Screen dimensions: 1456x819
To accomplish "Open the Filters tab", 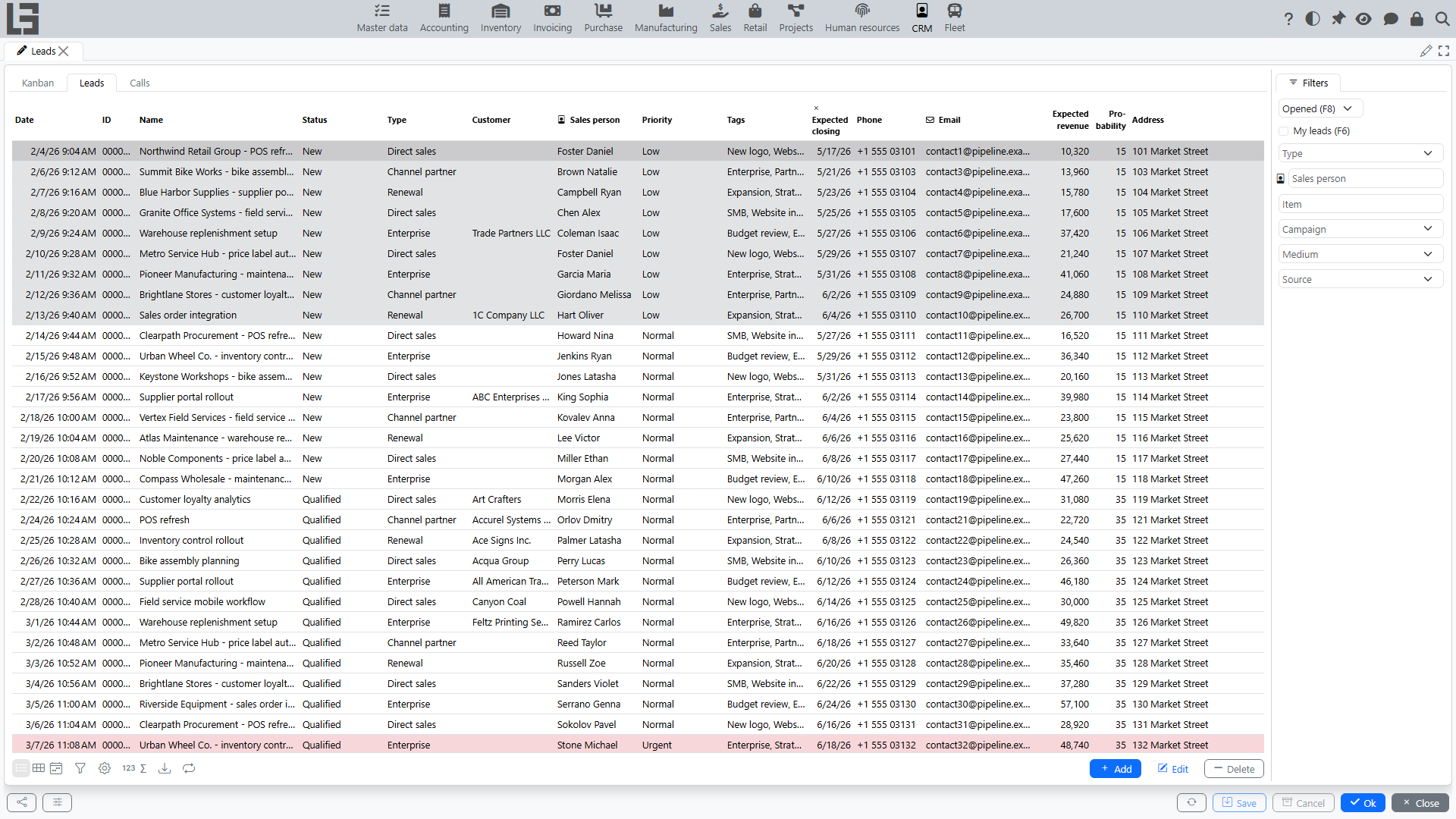I will point(1308,83).
